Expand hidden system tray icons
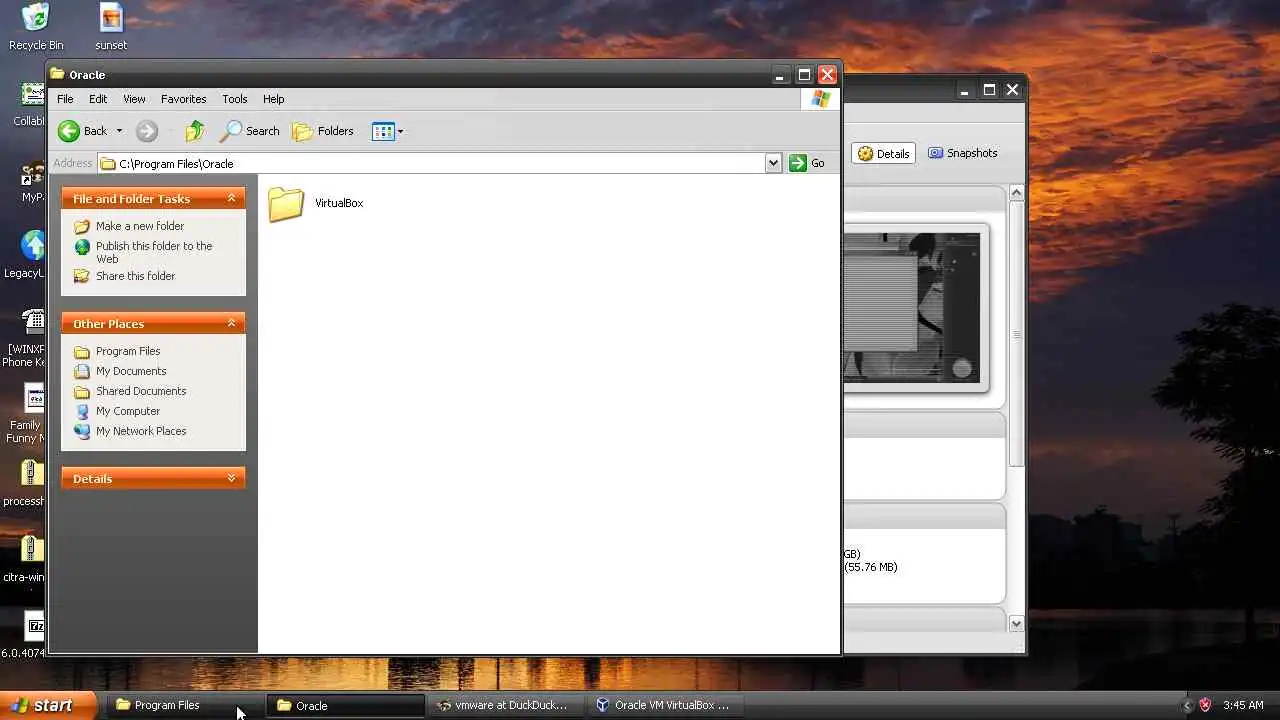This screenshot has height=720, width=1280. (x=1188, y=705)
